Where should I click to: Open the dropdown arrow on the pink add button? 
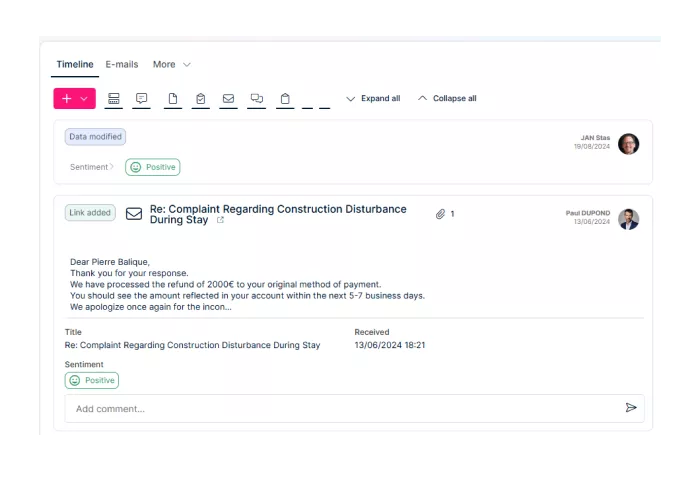(x=84, y=99)
